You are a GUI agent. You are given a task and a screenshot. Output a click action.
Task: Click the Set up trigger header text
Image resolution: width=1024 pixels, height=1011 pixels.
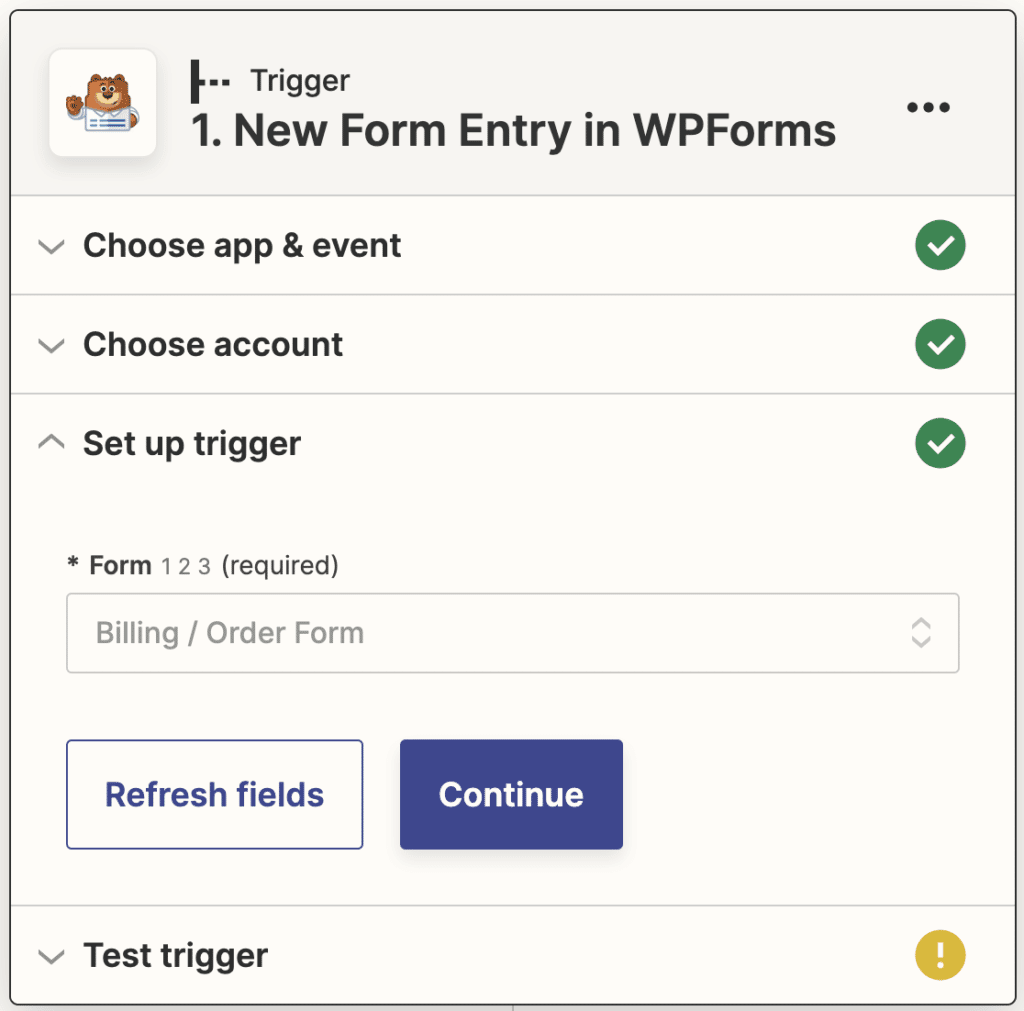191,443
